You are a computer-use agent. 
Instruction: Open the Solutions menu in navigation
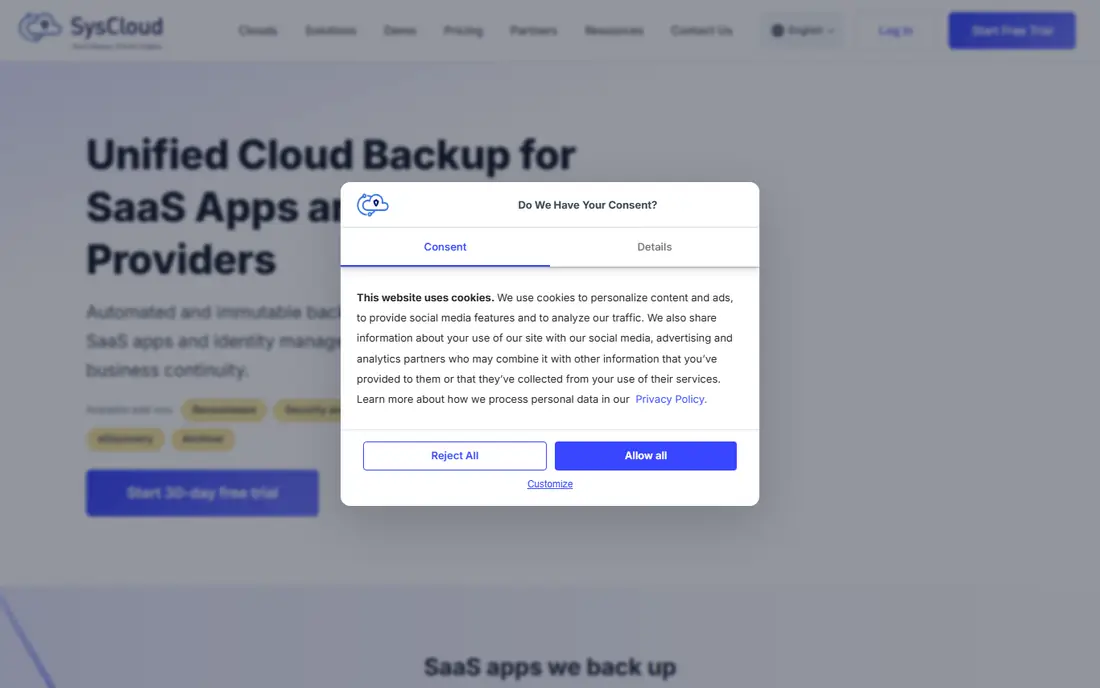click(330, 31)
